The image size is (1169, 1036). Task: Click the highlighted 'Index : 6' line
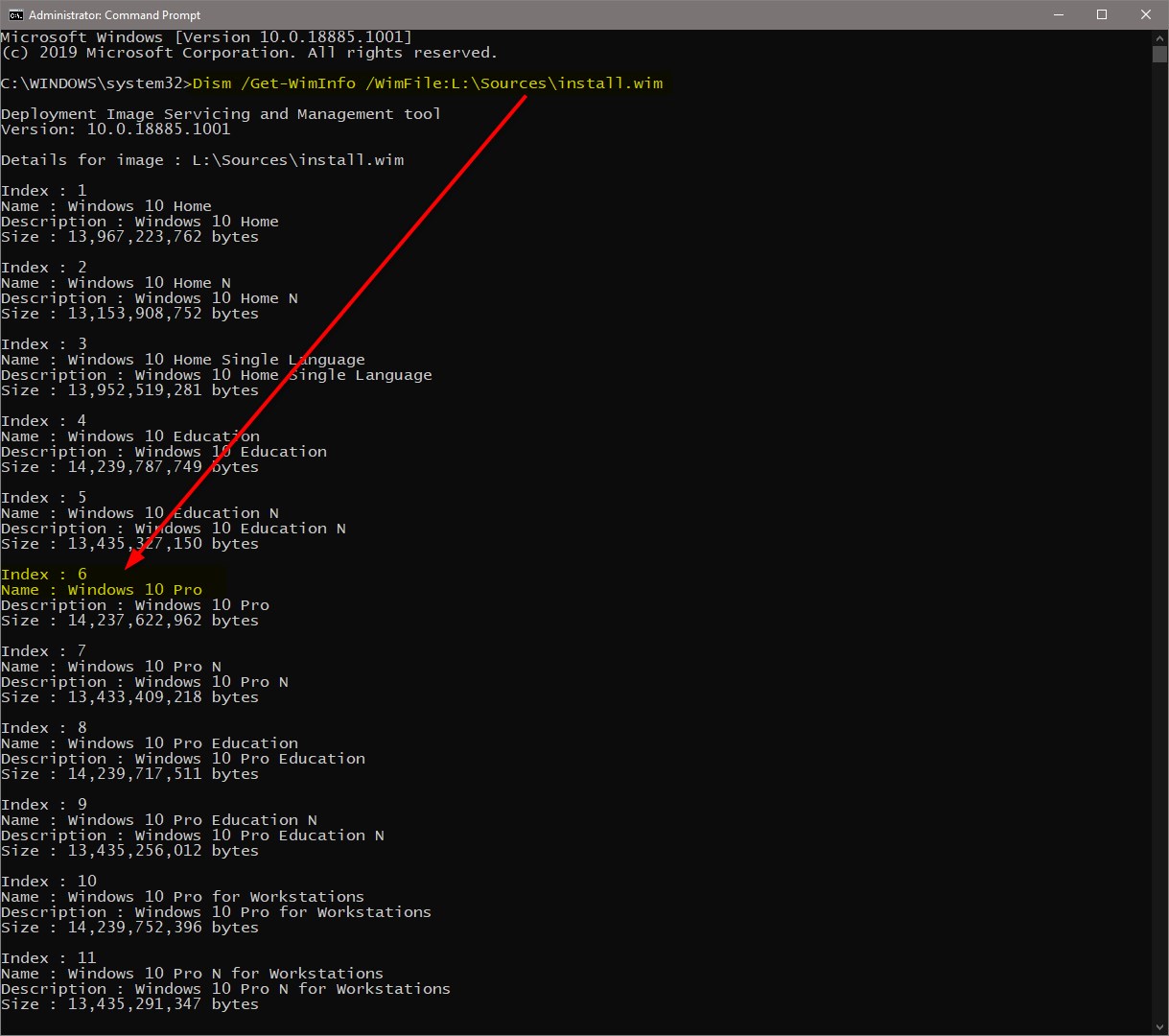tap(44, 575)
